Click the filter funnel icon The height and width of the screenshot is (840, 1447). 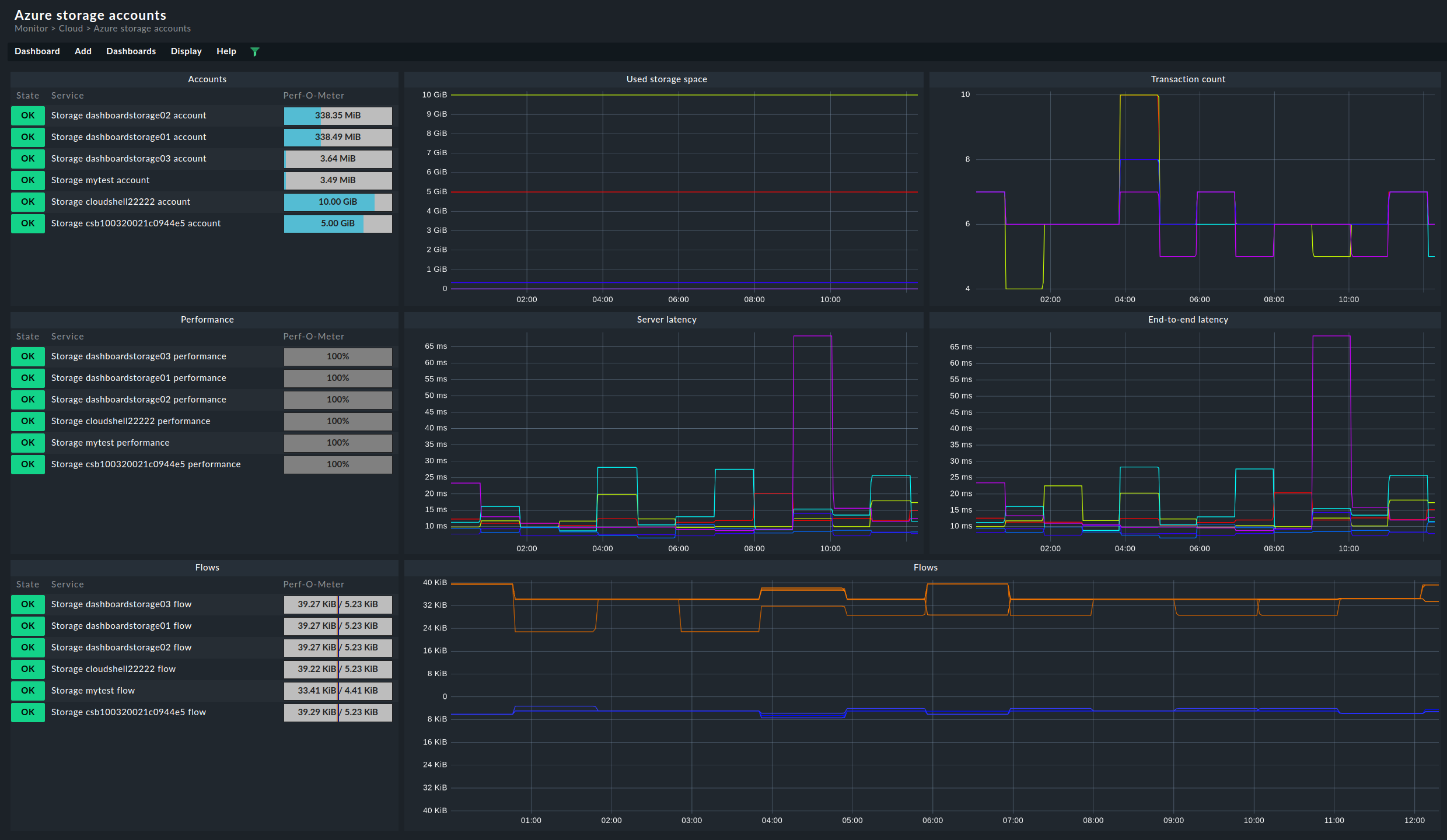[x=255, y=51]
